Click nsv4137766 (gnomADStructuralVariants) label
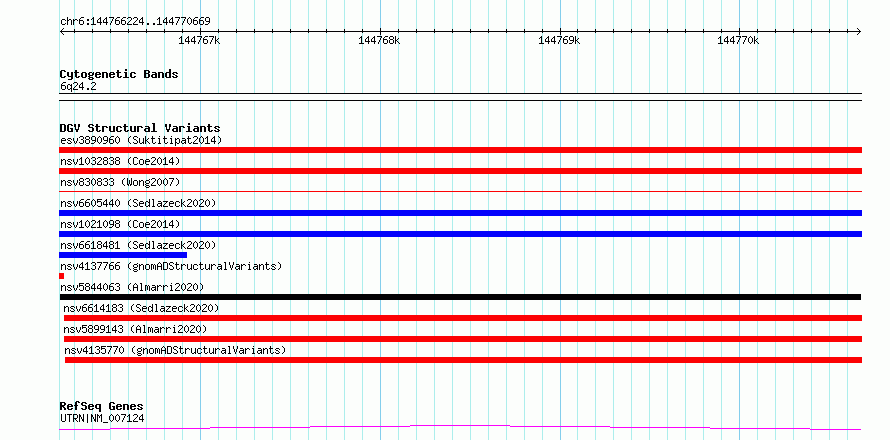890x440 pixels. tap(171, 266)
